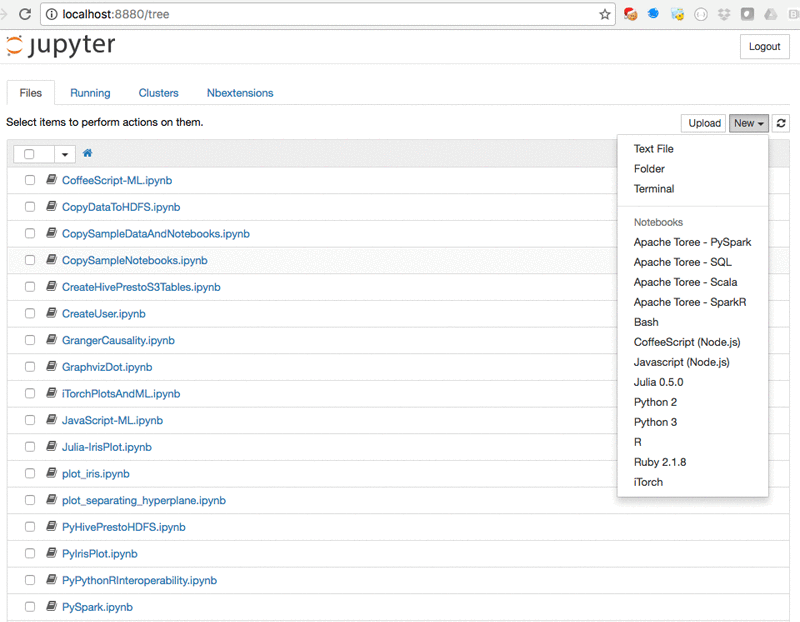Open the New dropdown button
Screen dimensions: 800x622
(748, 123)
